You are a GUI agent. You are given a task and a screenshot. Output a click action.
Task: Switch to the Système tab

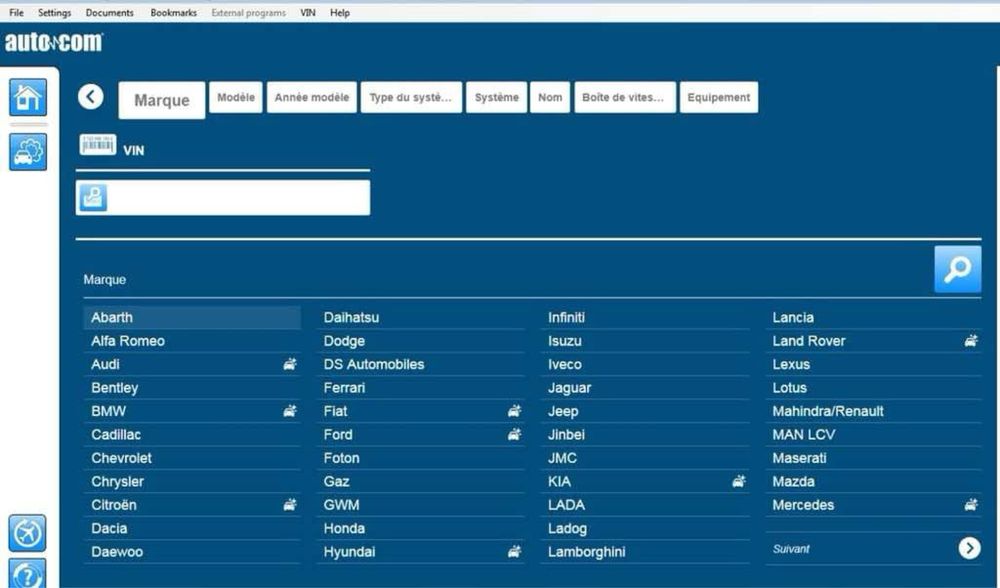tap(496, 97)
